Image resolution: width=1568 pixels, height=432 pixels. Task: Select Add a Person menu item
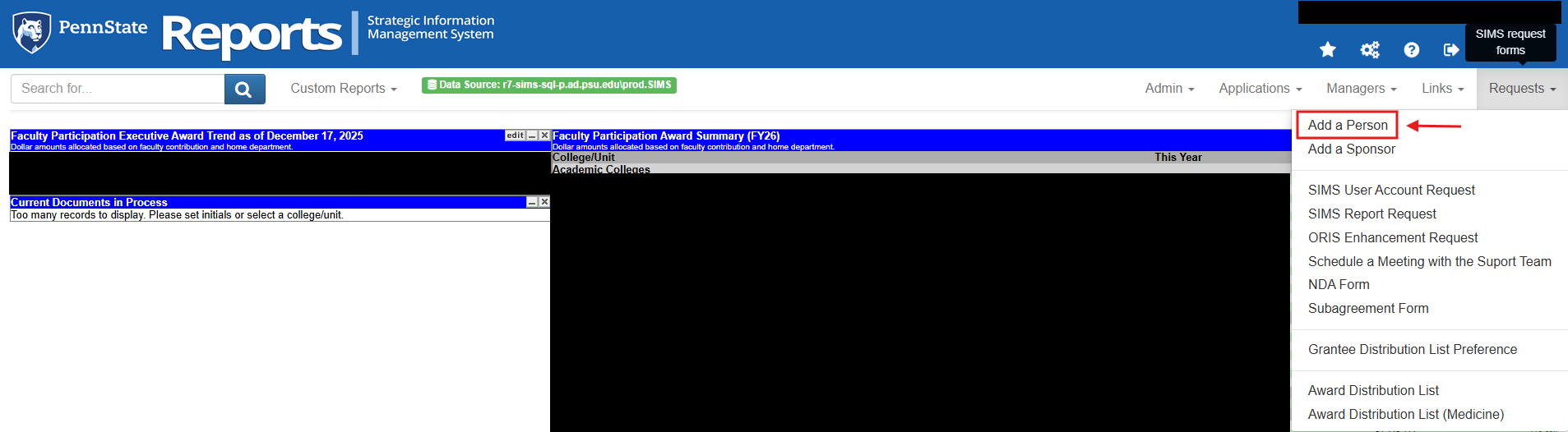[x=1348, y=126]
